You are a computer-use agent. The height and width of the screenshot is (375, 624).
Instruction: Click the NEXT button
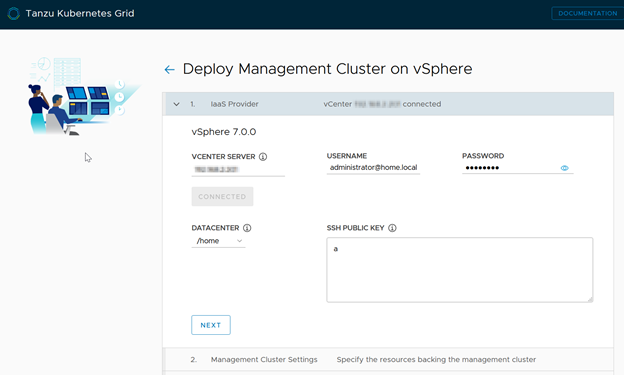(211, 325)
